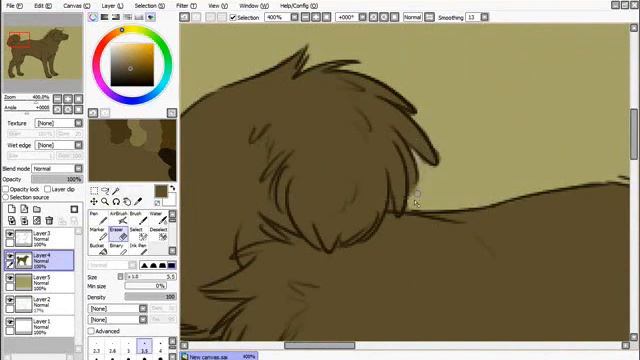Choose the rotate view tool
Viewport: 640px width, 360px height.
coord(116,202)
